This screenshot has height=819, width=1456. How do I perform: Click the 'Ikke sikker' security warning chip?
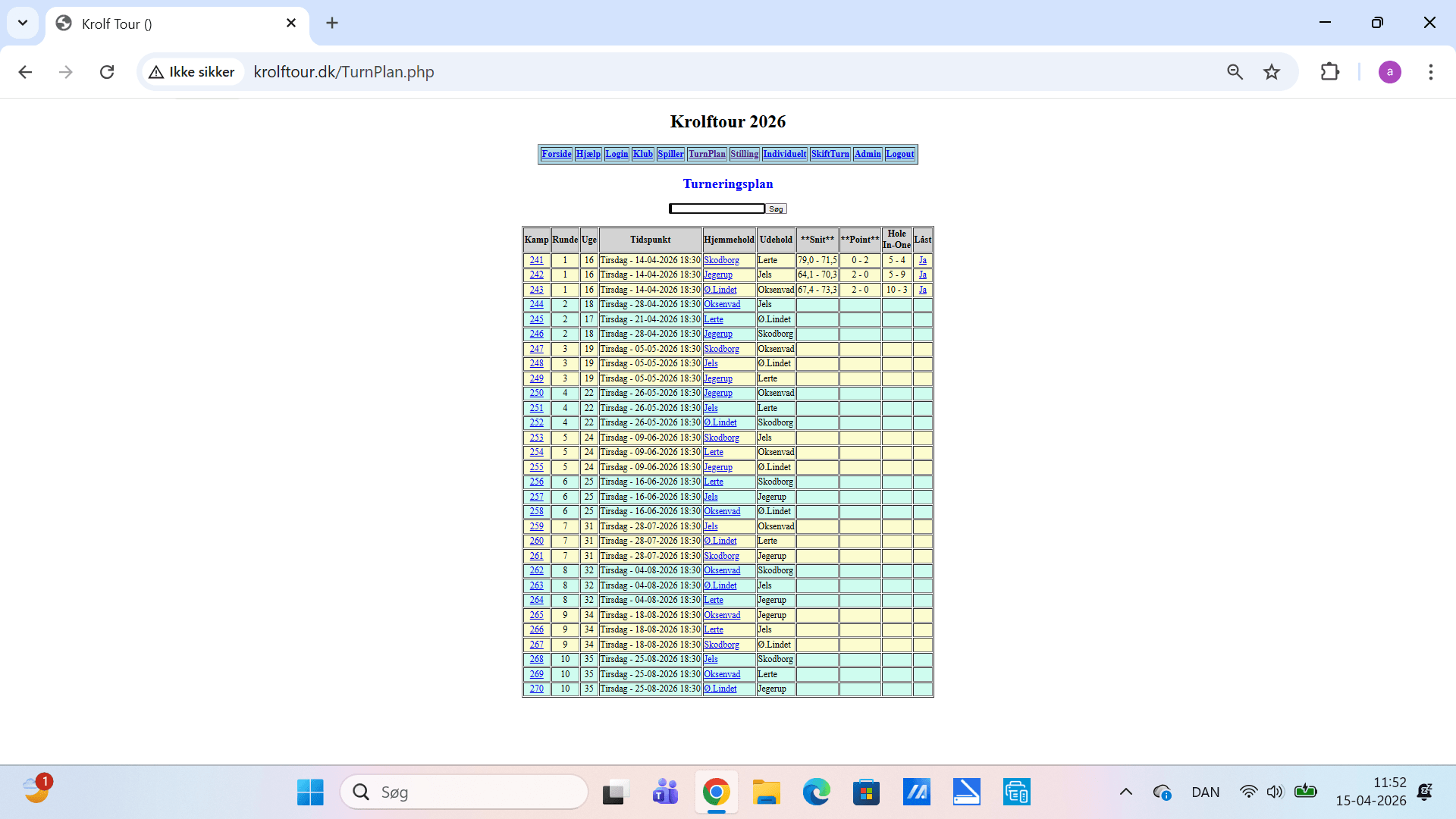(193, 72)
